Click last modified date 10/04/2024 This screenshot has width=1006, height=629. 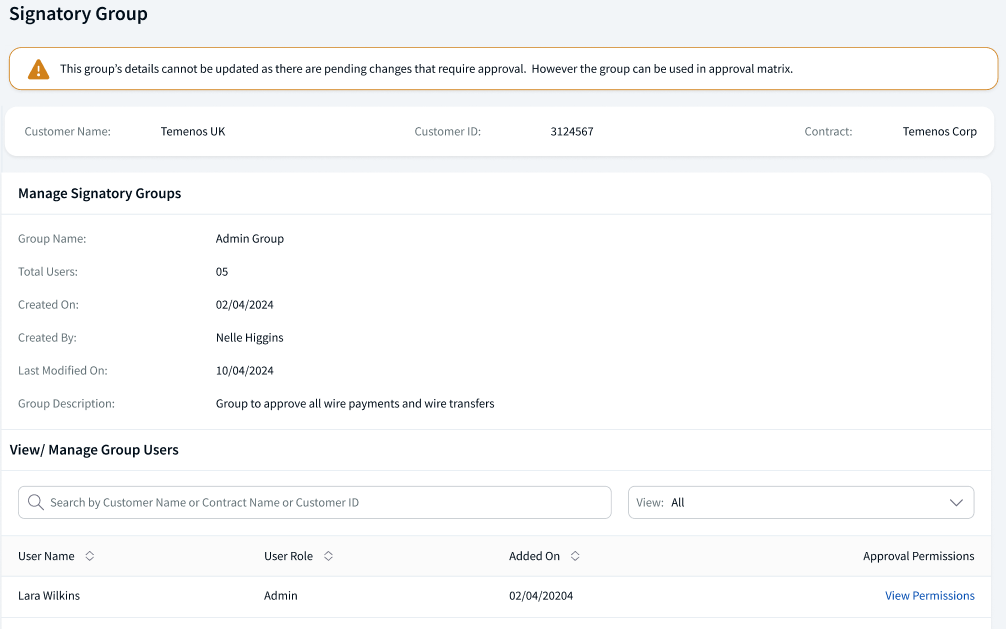244,371
